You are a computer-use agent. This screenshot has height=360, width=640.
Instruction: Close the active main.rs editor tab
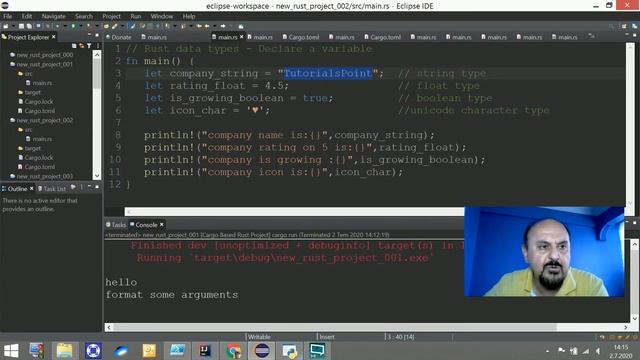pos(242,37)
